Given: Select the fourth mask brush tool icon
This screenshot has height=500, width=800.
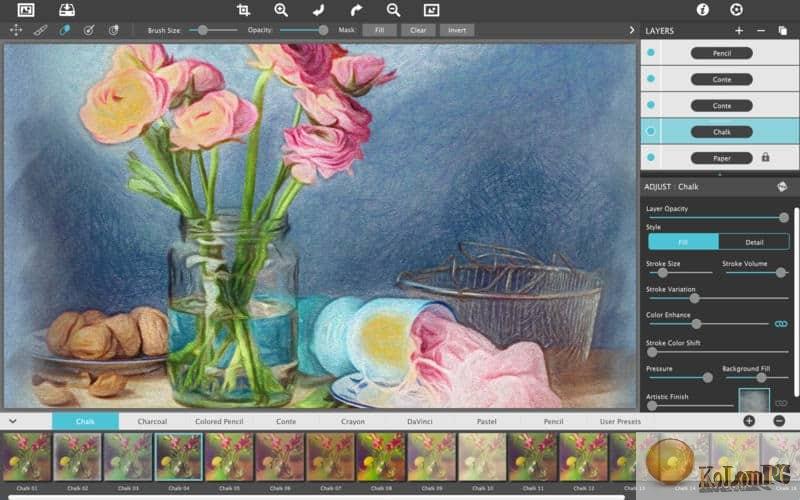Looking at the screenshot, I should click(x=89, y=30).
